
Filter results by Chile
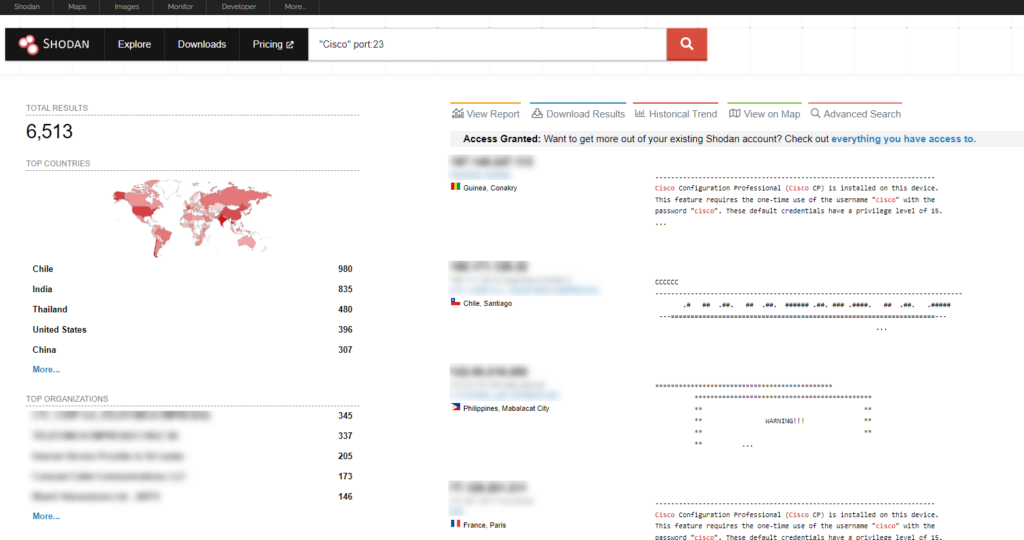(x=42, y=269)
